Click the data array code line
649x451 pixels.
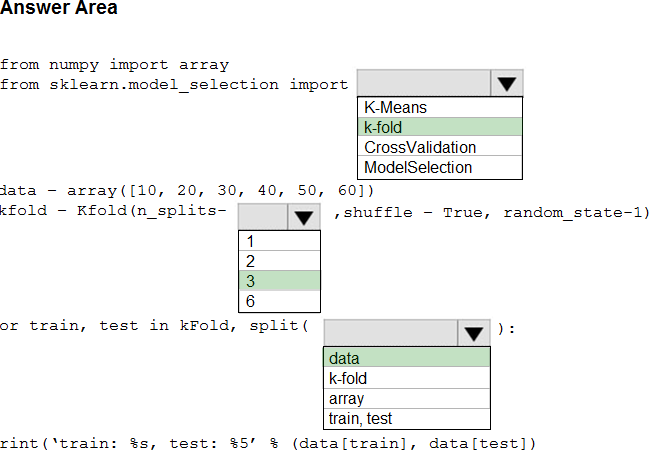pos(187,190)
